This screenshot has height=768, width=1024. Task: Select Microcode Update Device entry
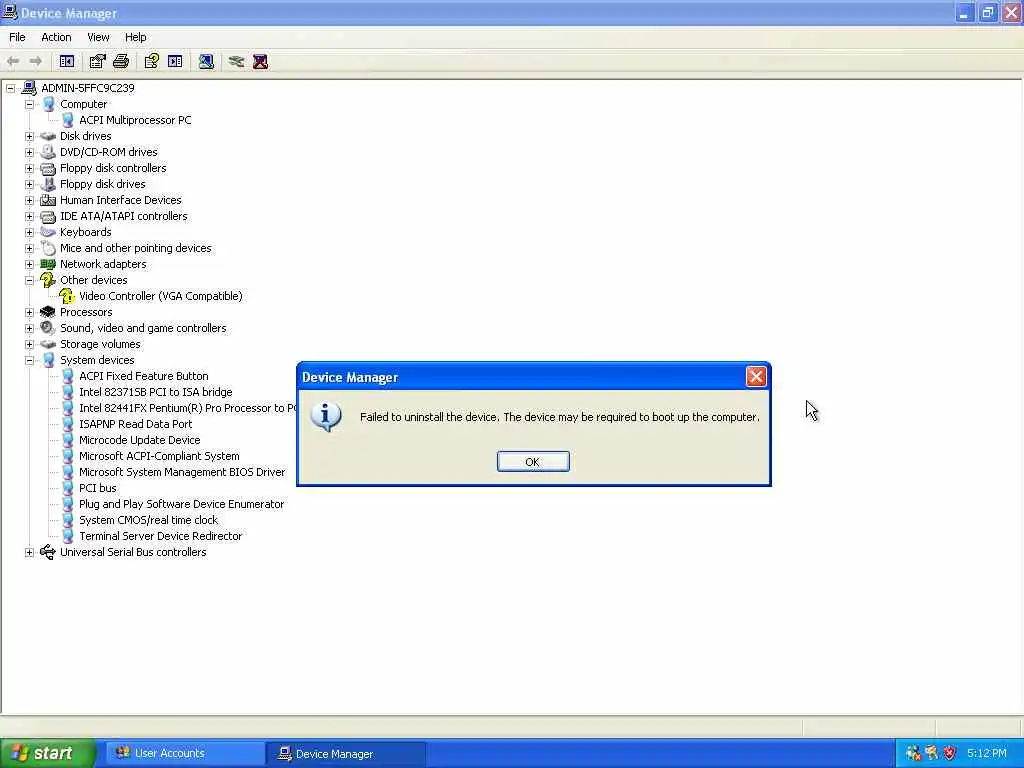tap(140, 440)
